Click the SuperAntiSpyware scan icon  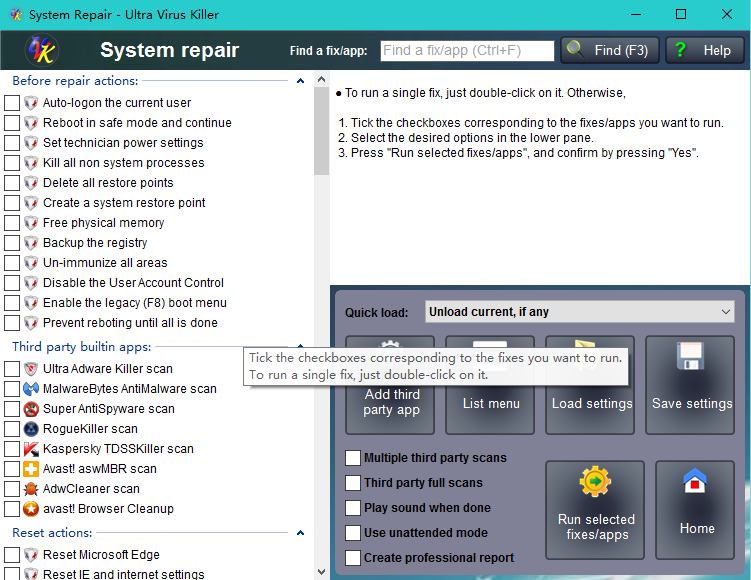coord(31,409)
